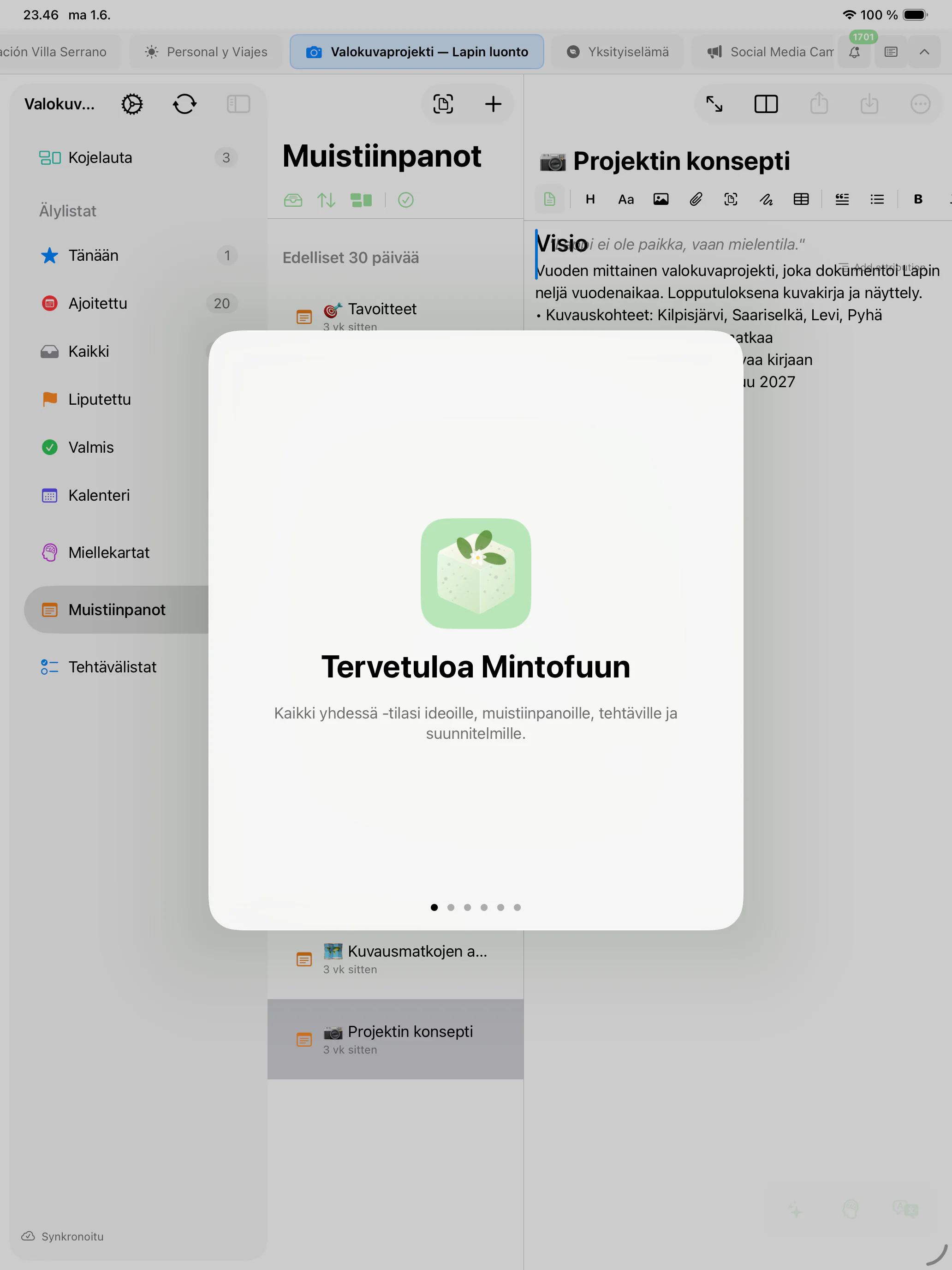Add a new note with plus icon

pyautogui.click(x=493, y=104)
